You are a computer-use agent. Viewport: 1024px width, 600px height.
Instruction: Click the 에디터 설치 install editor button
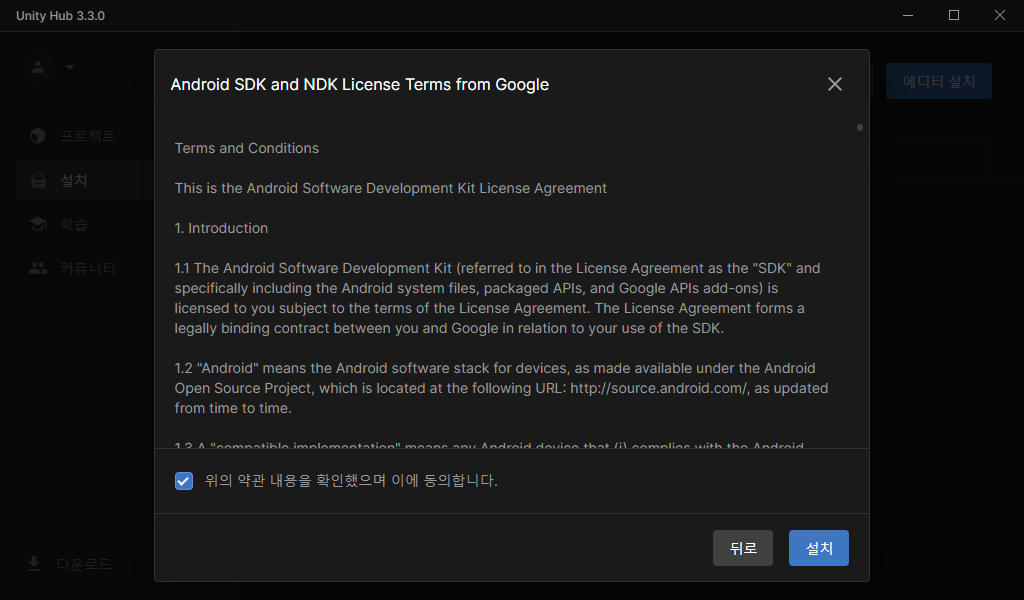click(938, 81)
